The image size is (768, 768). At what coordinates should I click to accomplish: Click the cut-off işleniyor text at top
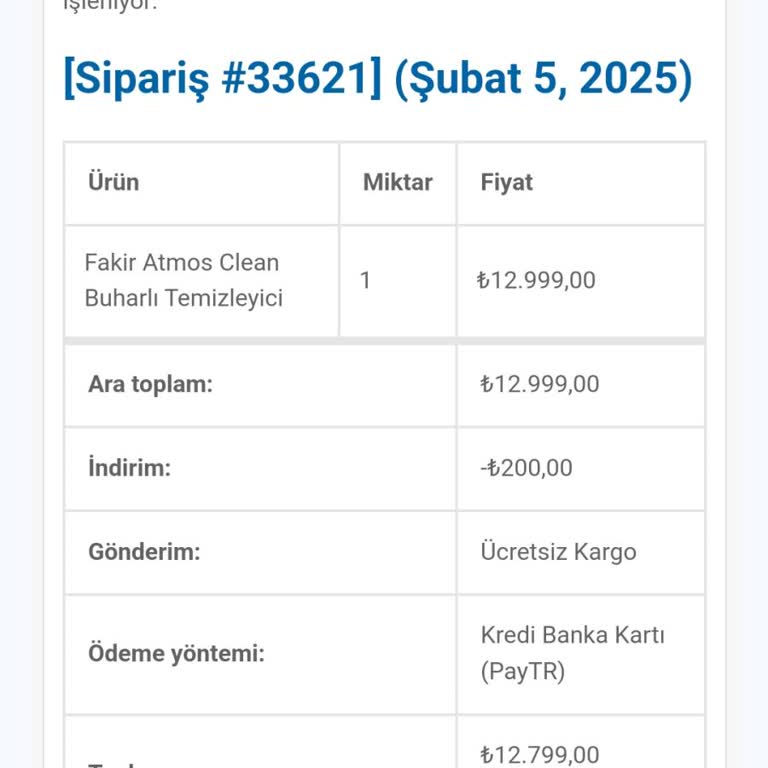click(x=110, y=5)
